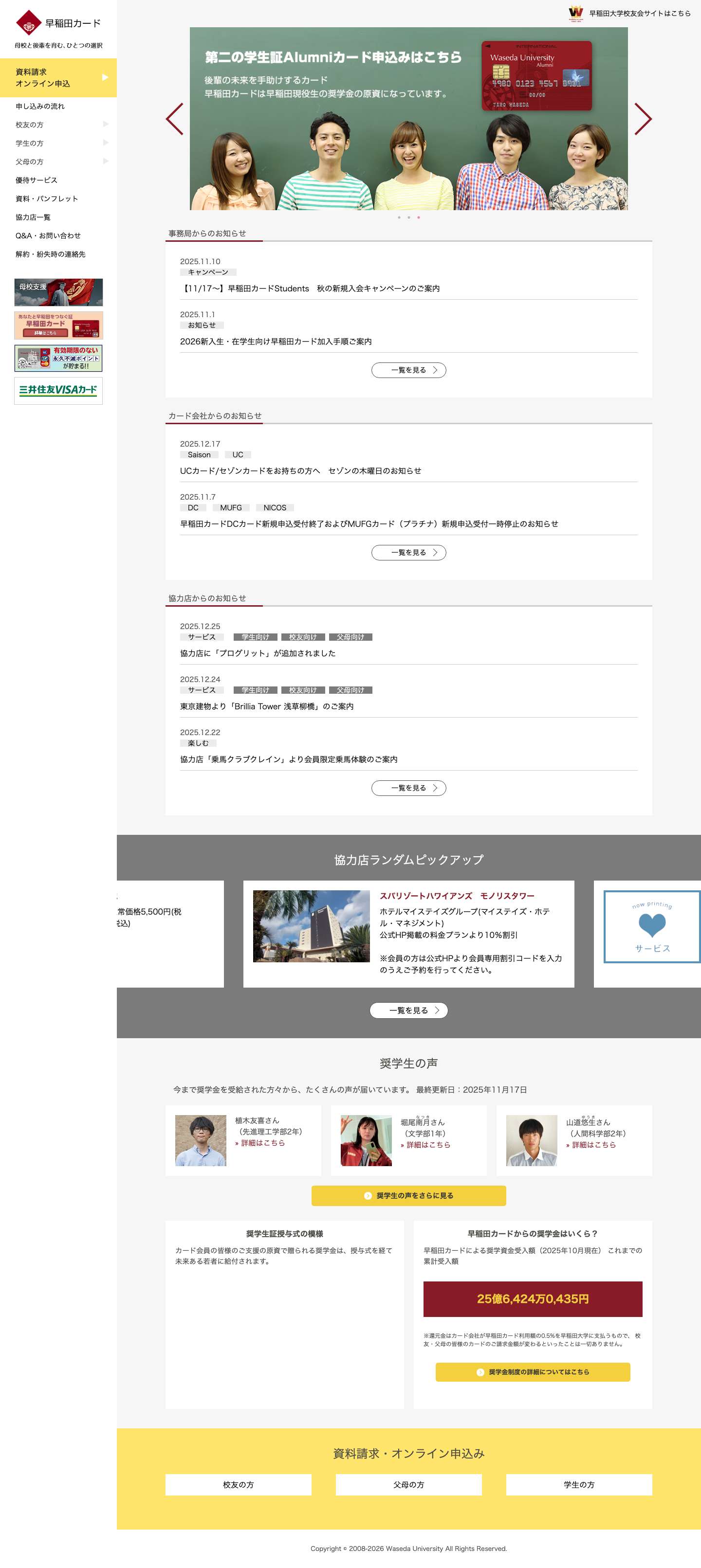
Task: Open 乗馬クラブクレイン news item
Action: [289, 759]
